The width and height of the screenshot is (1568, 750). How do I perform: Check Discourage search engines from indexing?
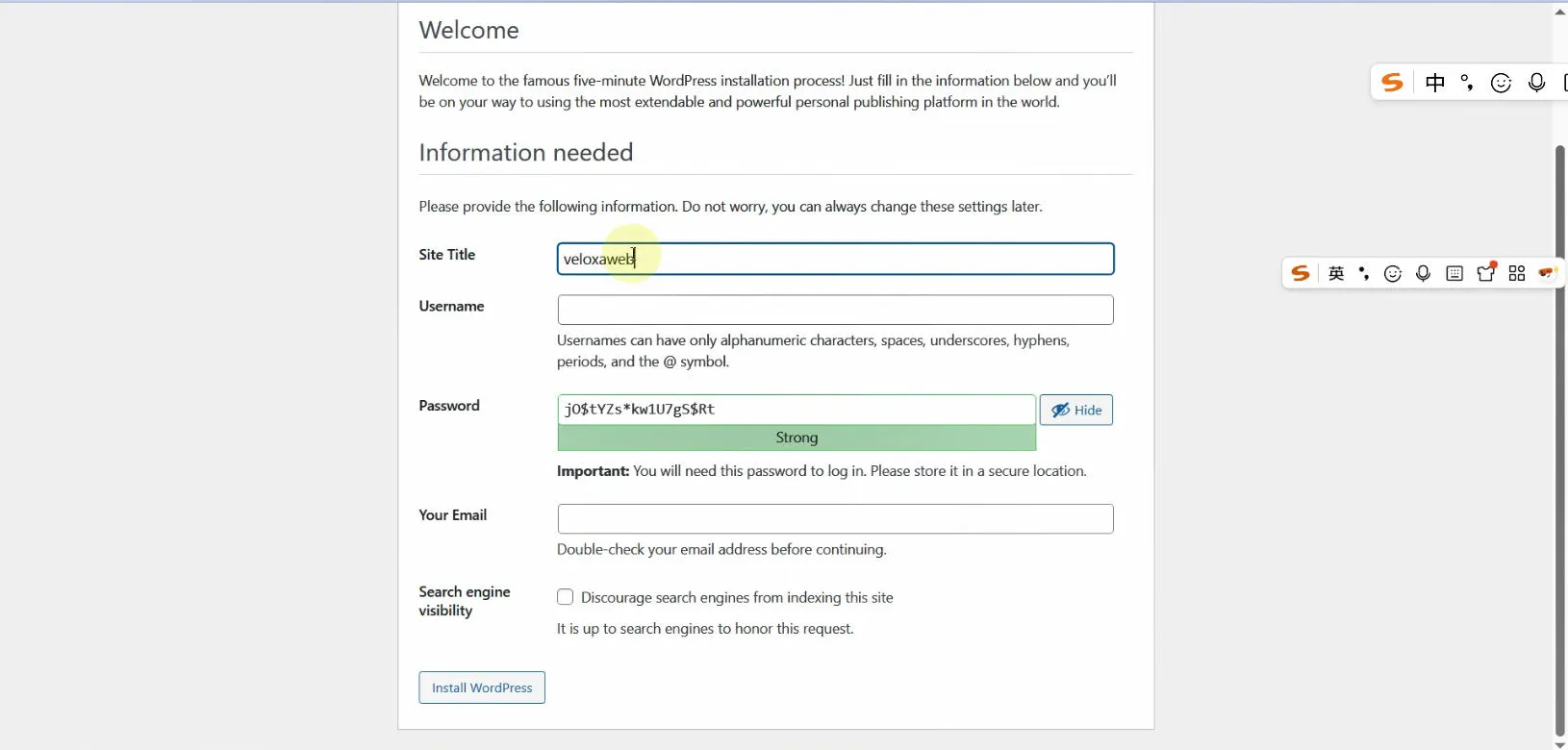566,597
